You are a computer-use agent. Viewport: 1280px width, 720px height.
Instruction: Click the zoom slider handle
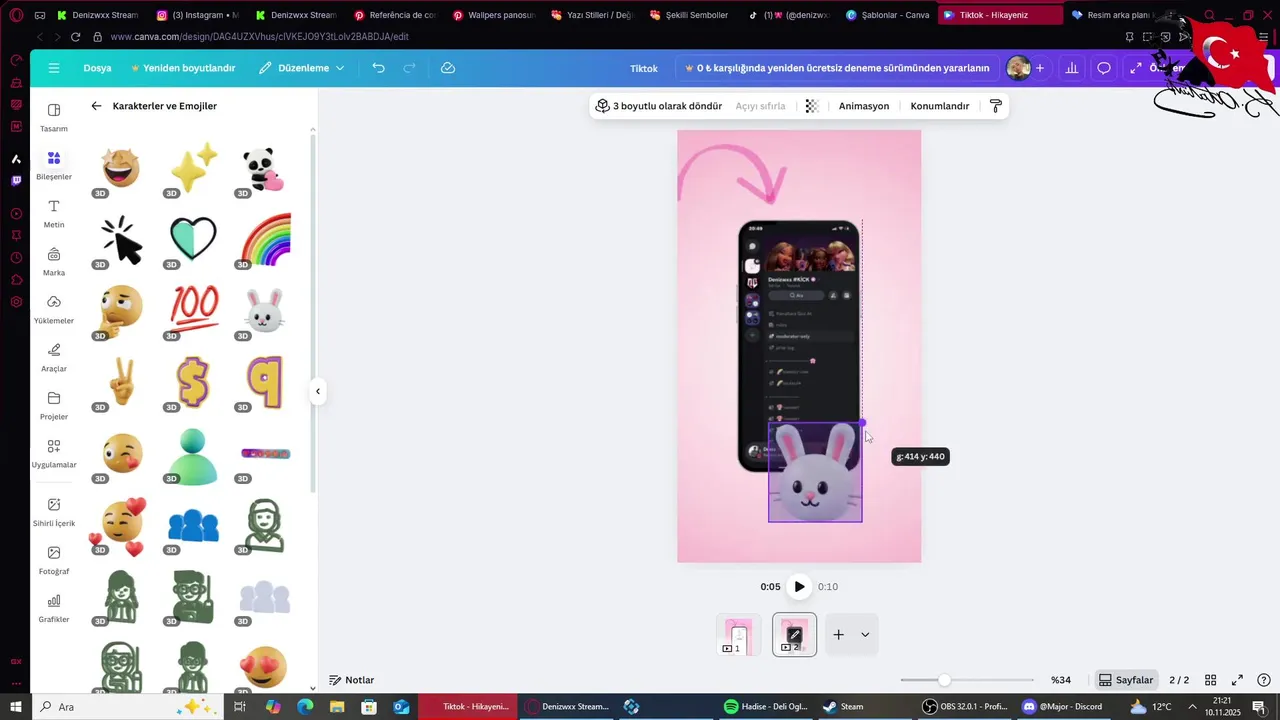point(944,680)
